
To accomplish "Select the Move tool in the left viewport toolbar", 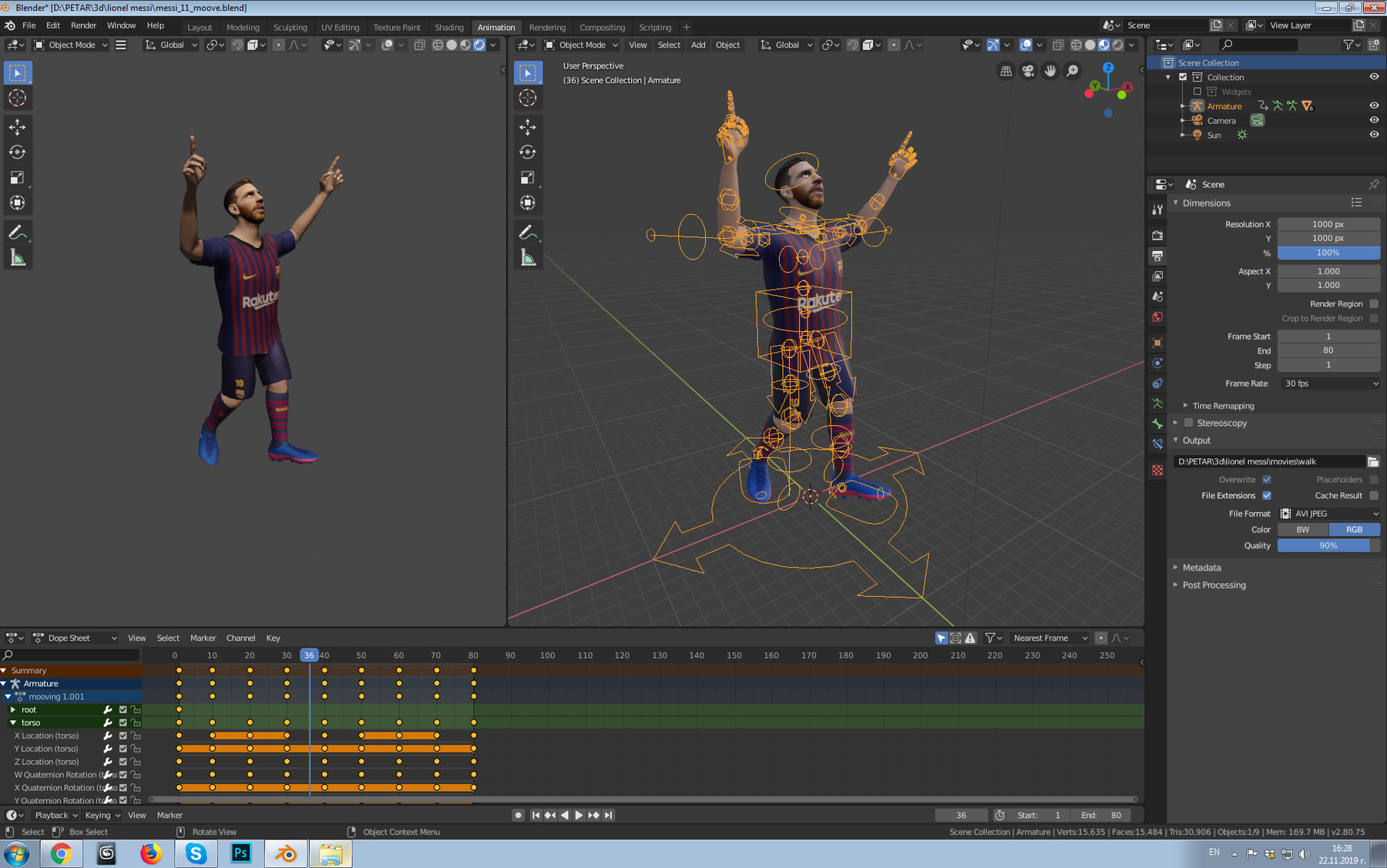I will click(18, 127).
